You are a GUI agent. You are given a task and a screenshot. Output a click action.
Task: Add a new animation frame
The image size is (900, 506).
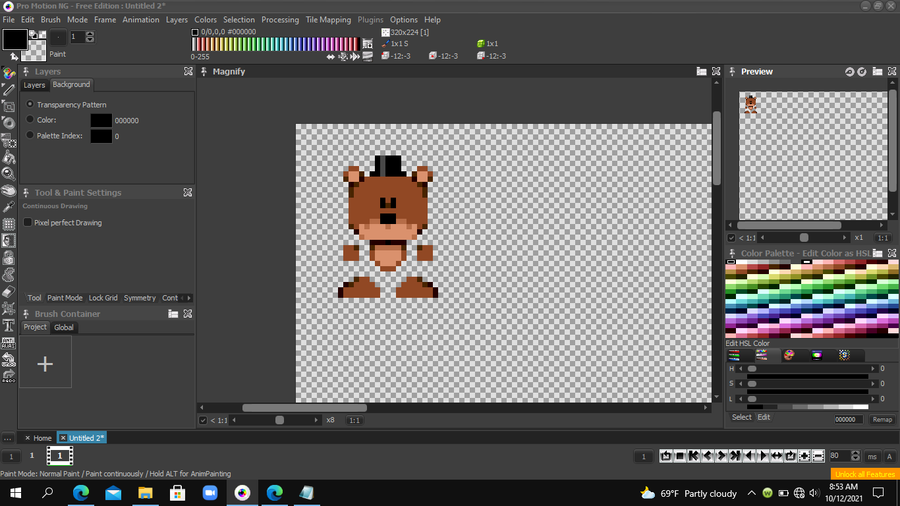(804, 456)
